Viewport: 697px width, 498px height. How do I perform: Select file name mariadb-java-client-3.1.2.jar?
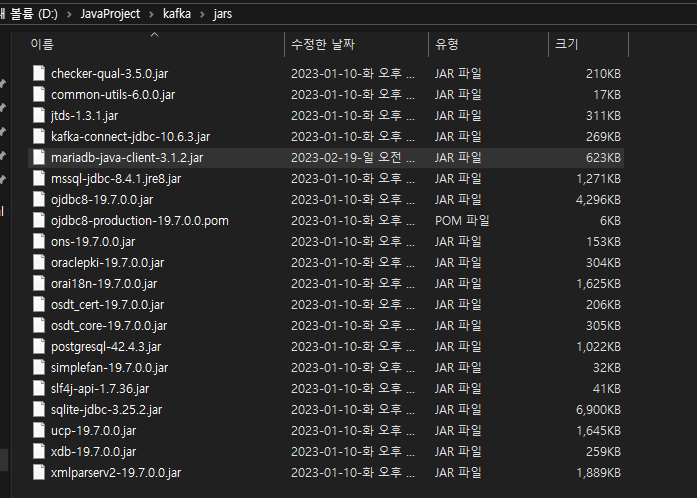click(x=127, y=157)
